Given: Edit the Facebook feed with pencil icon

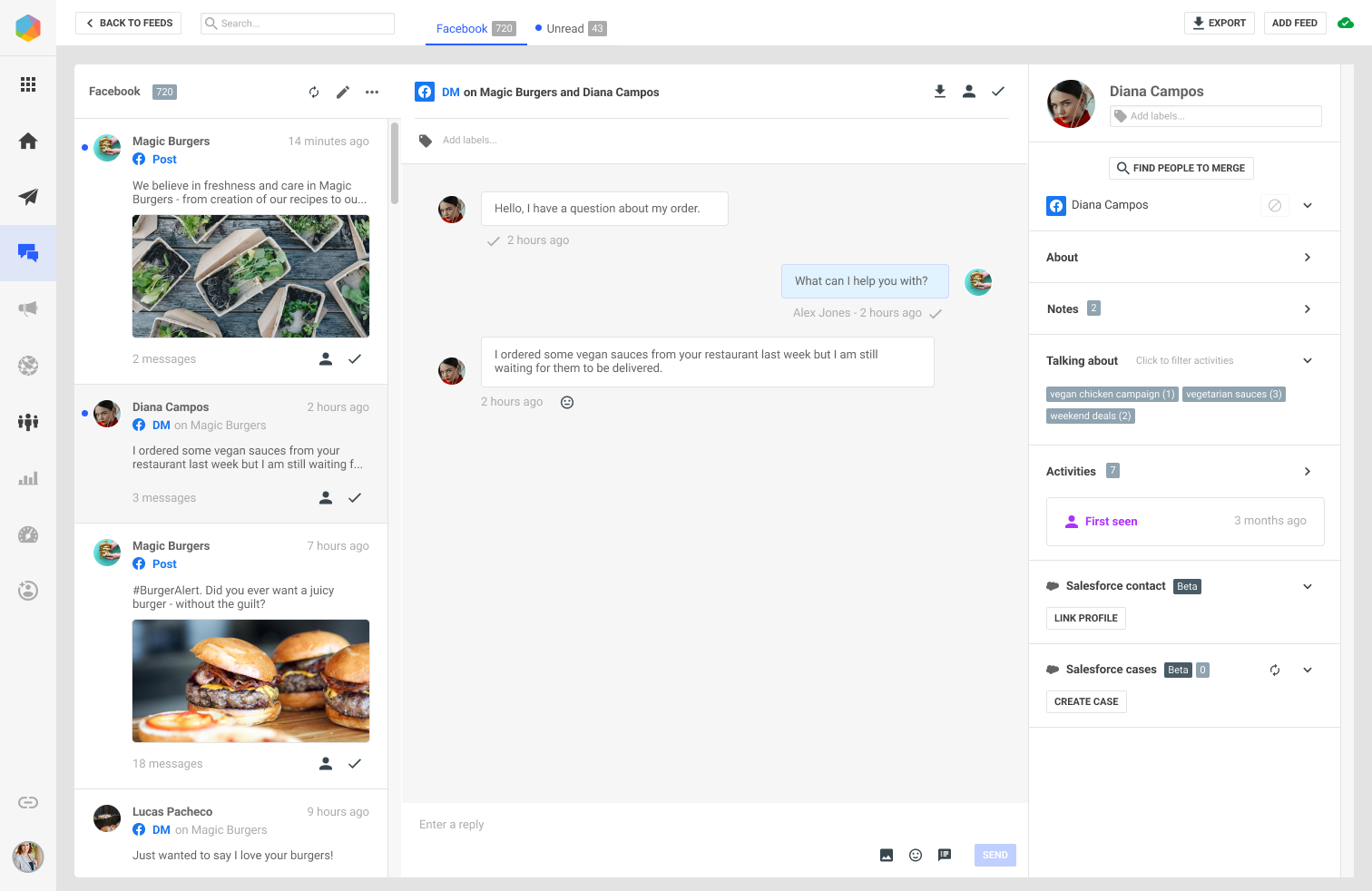Looking at the screenshot, I should (343, 92).
